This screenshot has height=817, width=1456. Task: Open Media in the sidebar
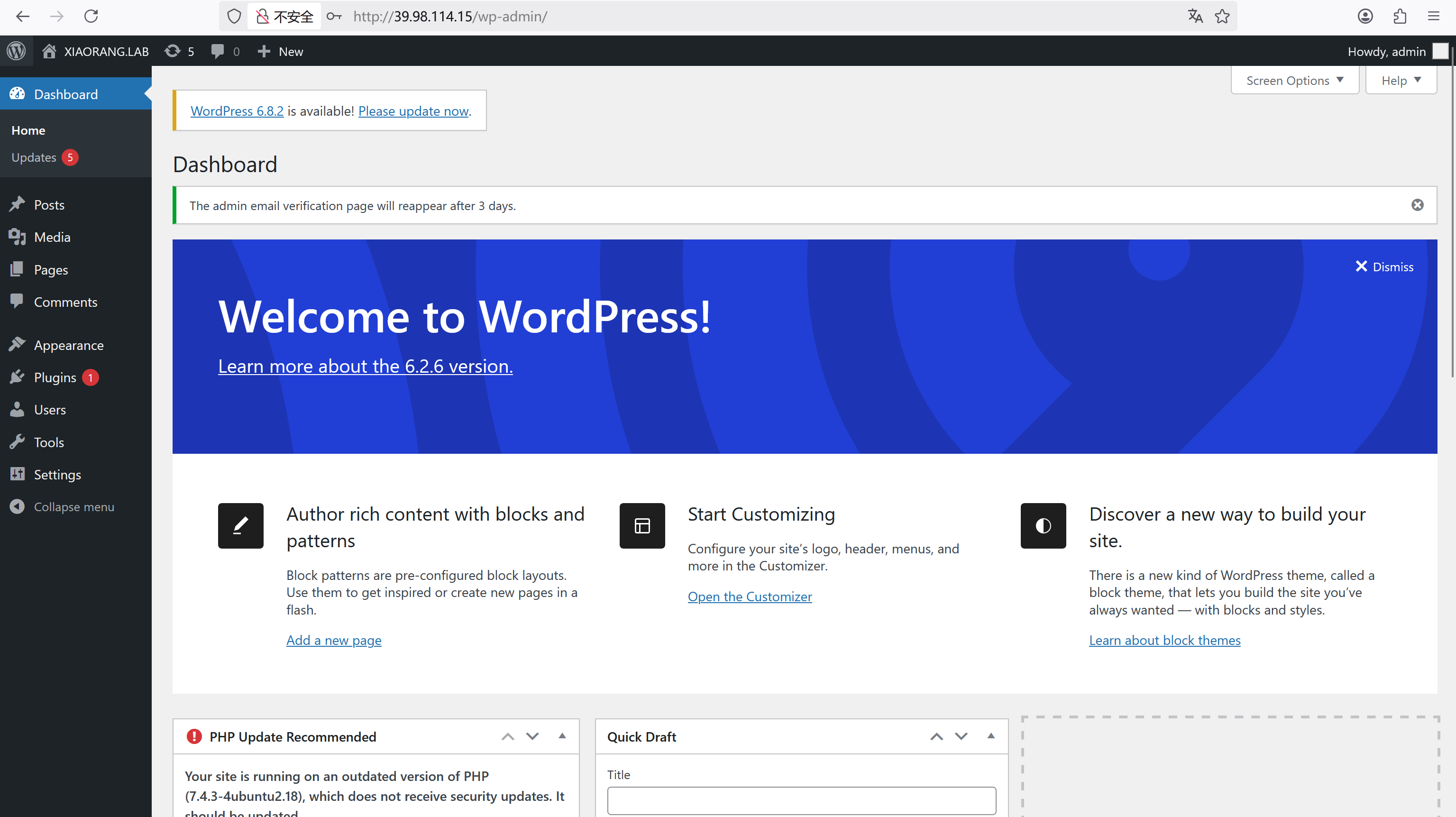click(x=76, y=237)
